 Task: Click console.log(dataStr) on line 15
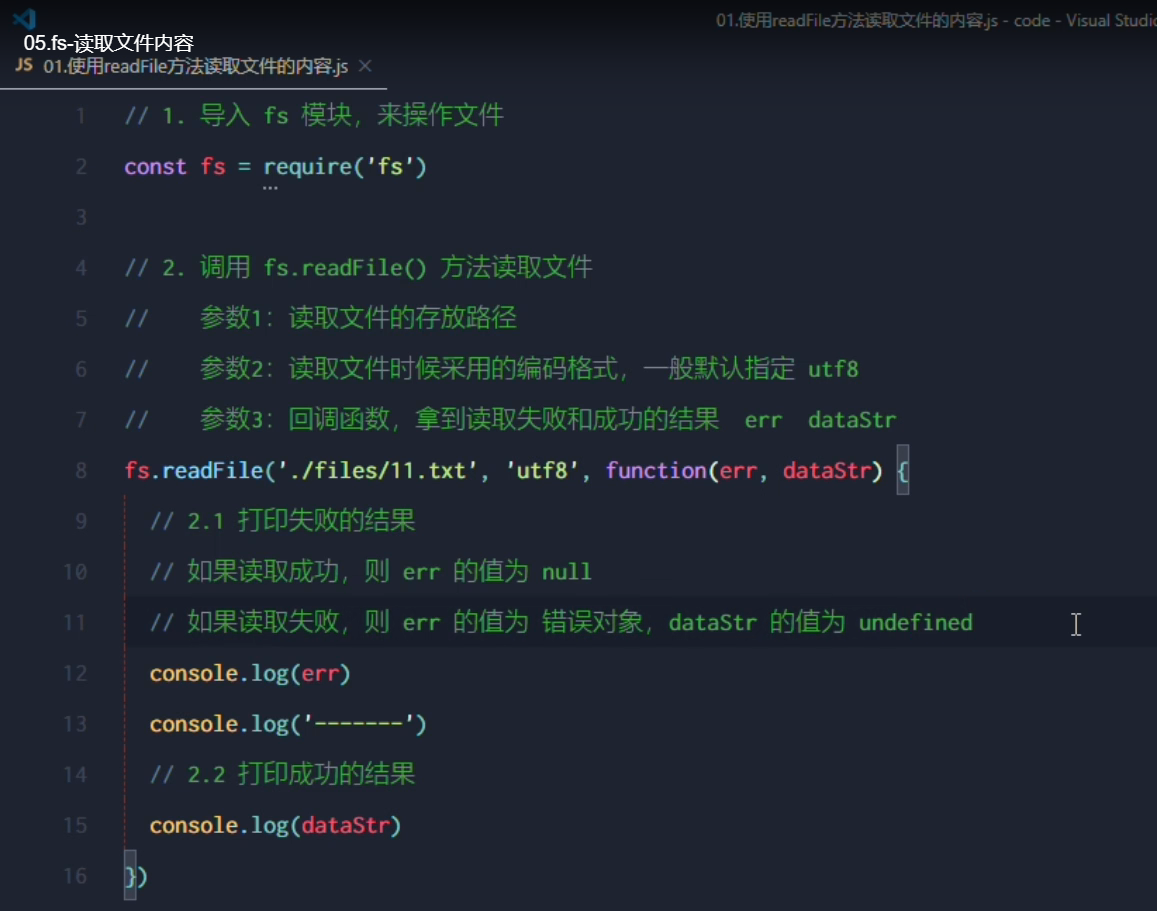pos(275,825)
